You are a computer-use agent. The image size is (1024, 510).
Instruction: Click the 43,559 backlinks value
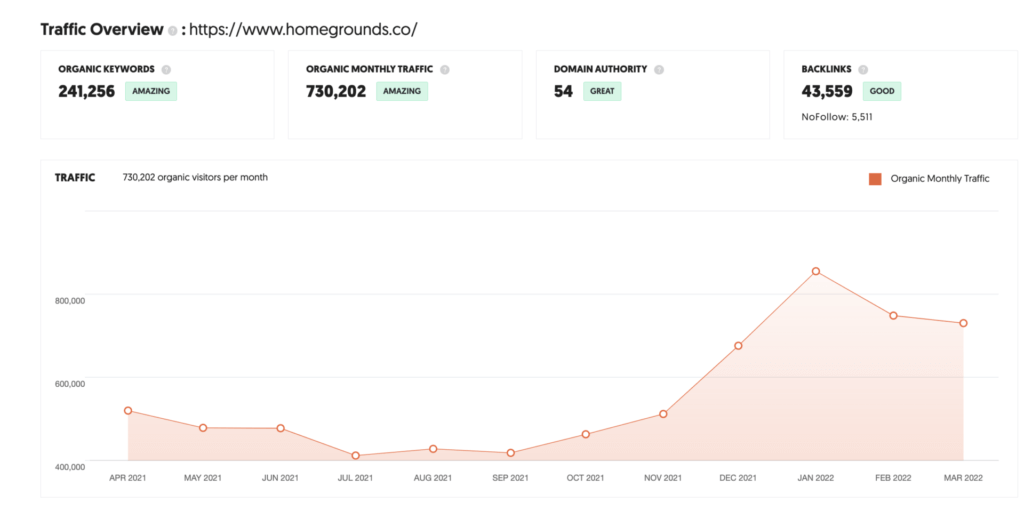click(827, 91)
